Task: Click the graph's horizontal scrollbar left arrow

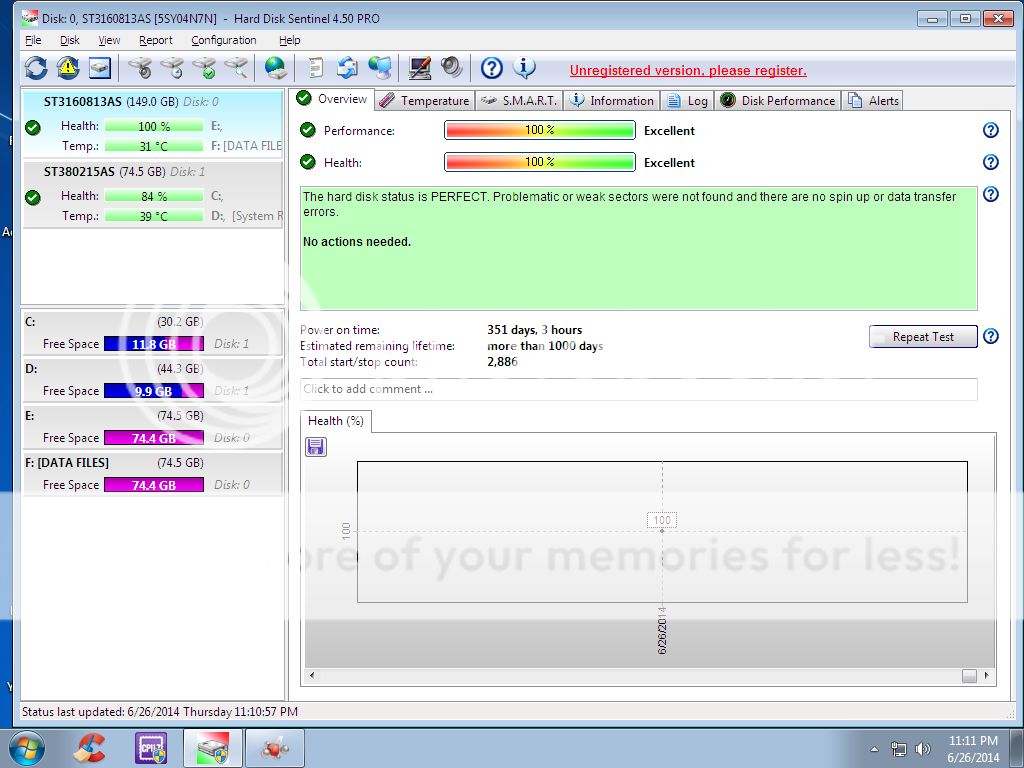Action: pyautogui.click(x=311, y=676)
